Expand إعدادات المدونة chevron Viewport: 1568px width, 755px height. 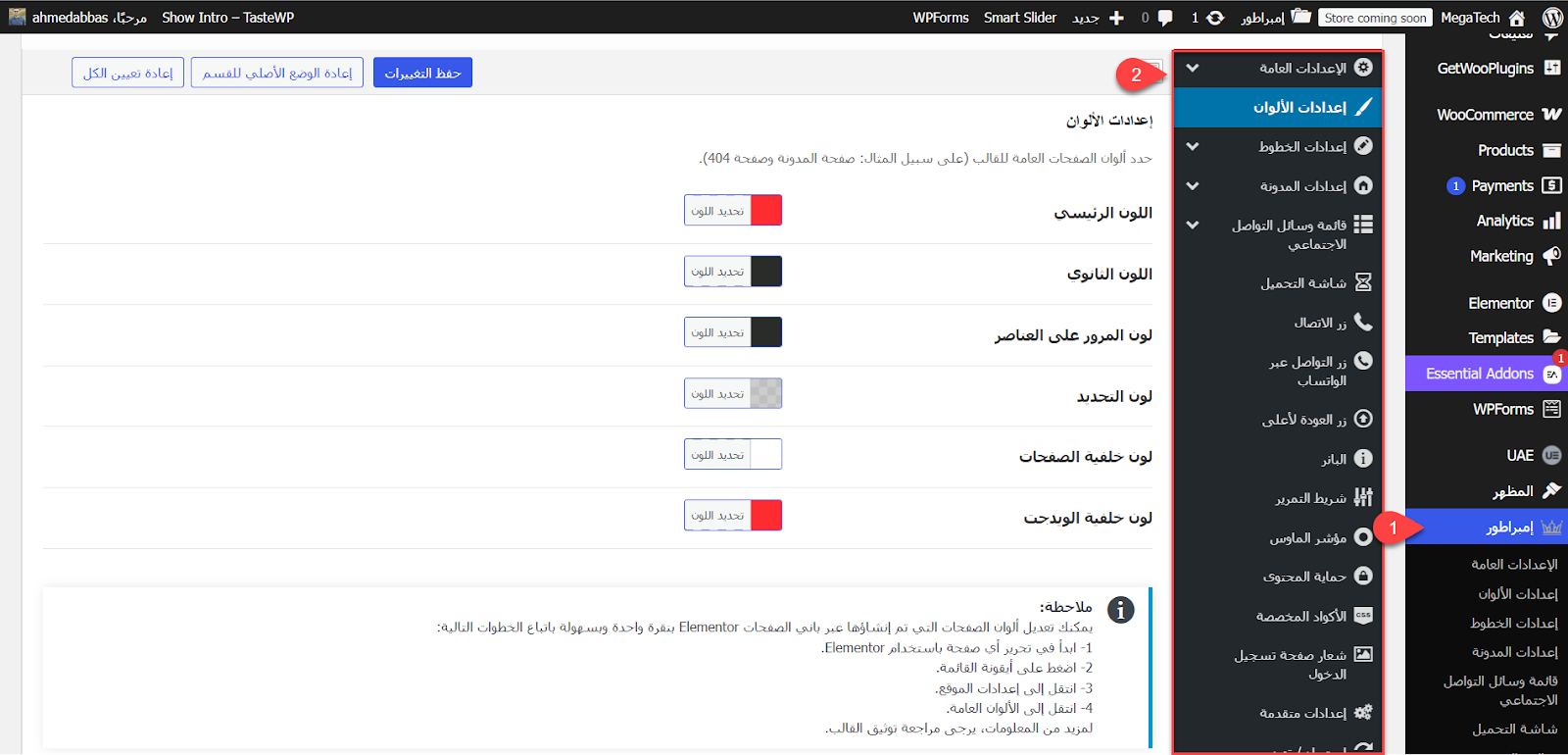coord(1193,185)
